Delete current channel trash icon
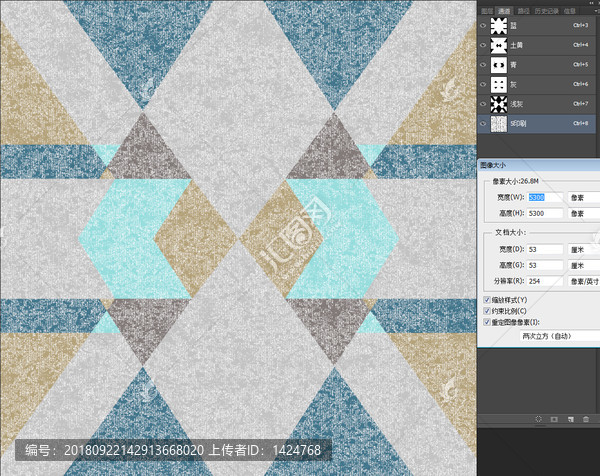This screenshot has height=476, width=600. click(x=586, y=419)
